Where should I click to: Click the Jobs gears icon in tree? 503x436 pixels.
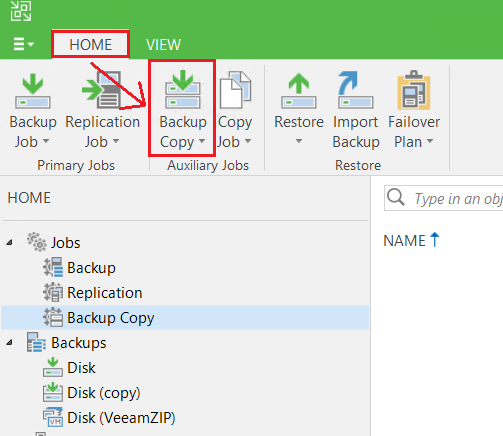[x=37, y=242]
